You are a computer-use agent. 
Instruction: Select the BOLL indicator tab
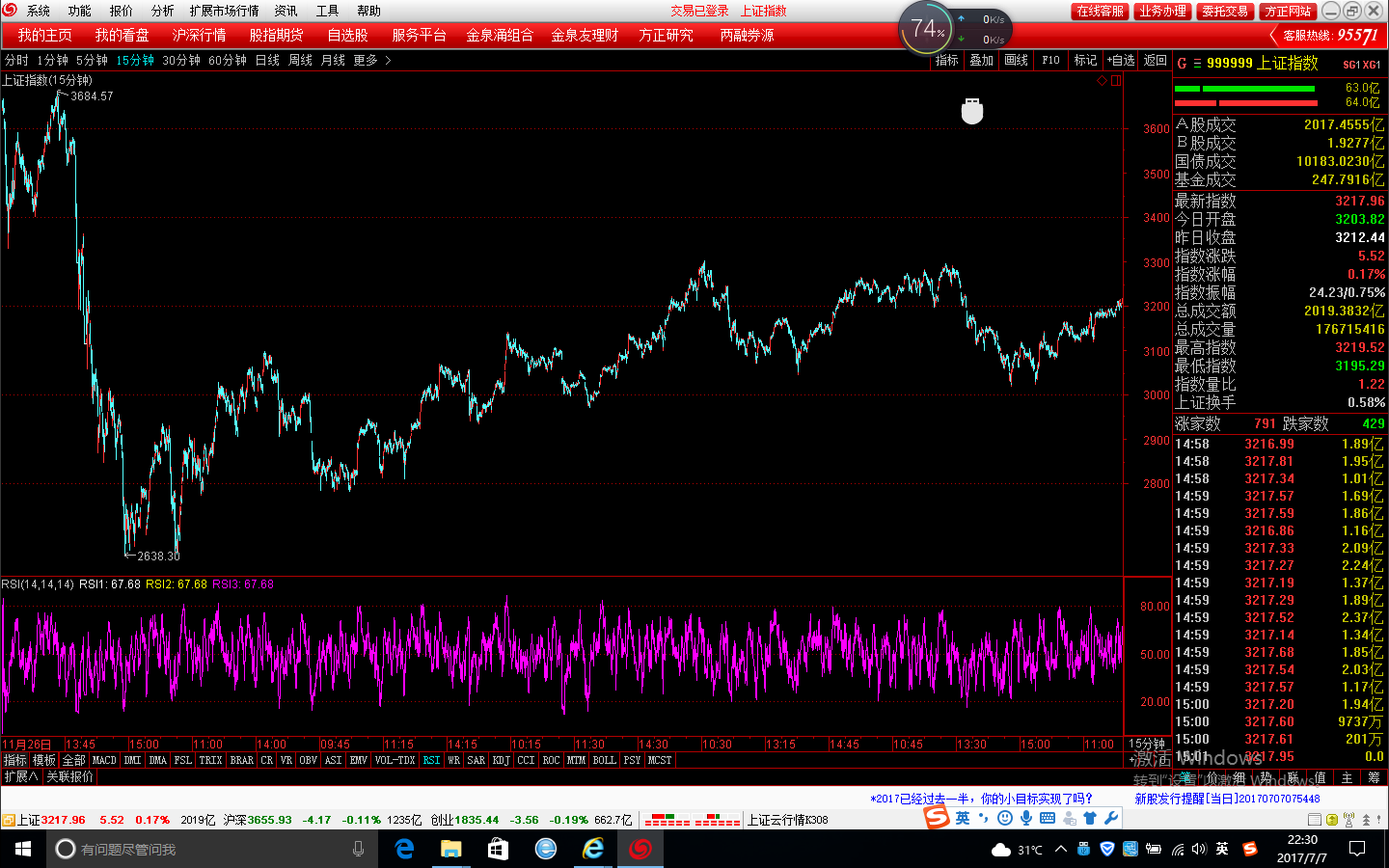click(604, 760)
